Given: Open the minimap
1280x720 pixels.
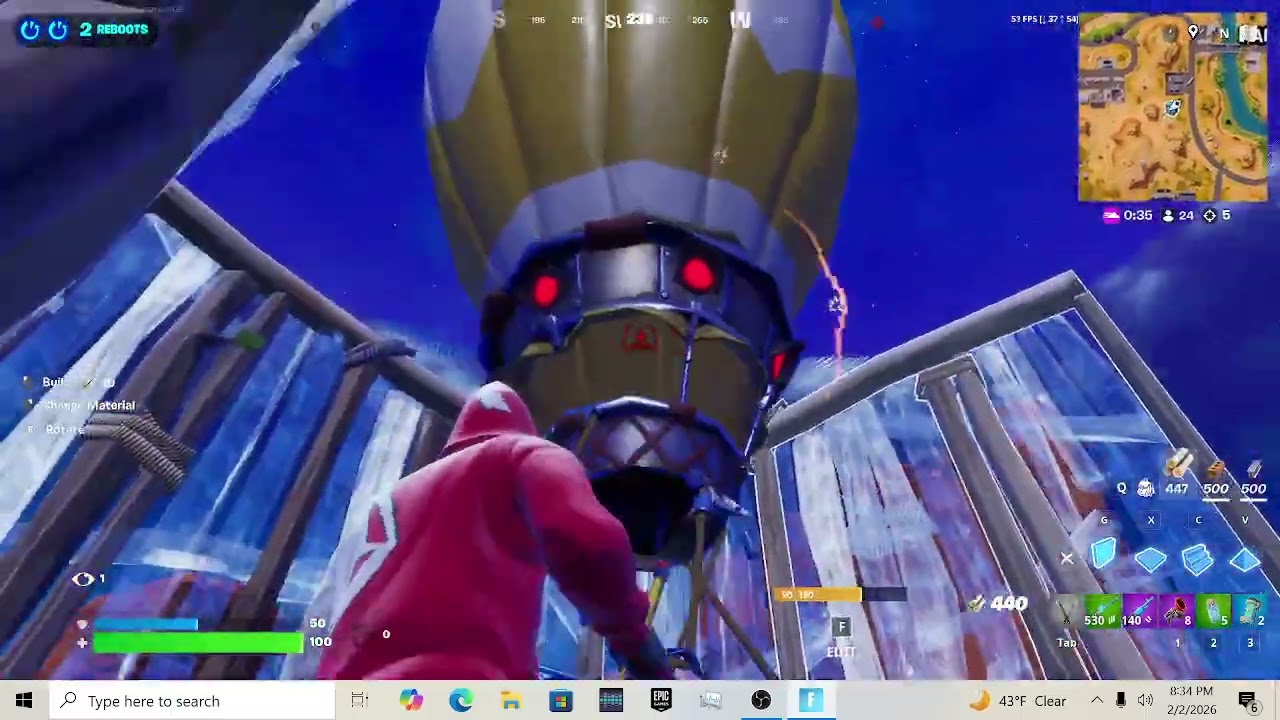Looking at the screenshot, I should (1173, 107).
